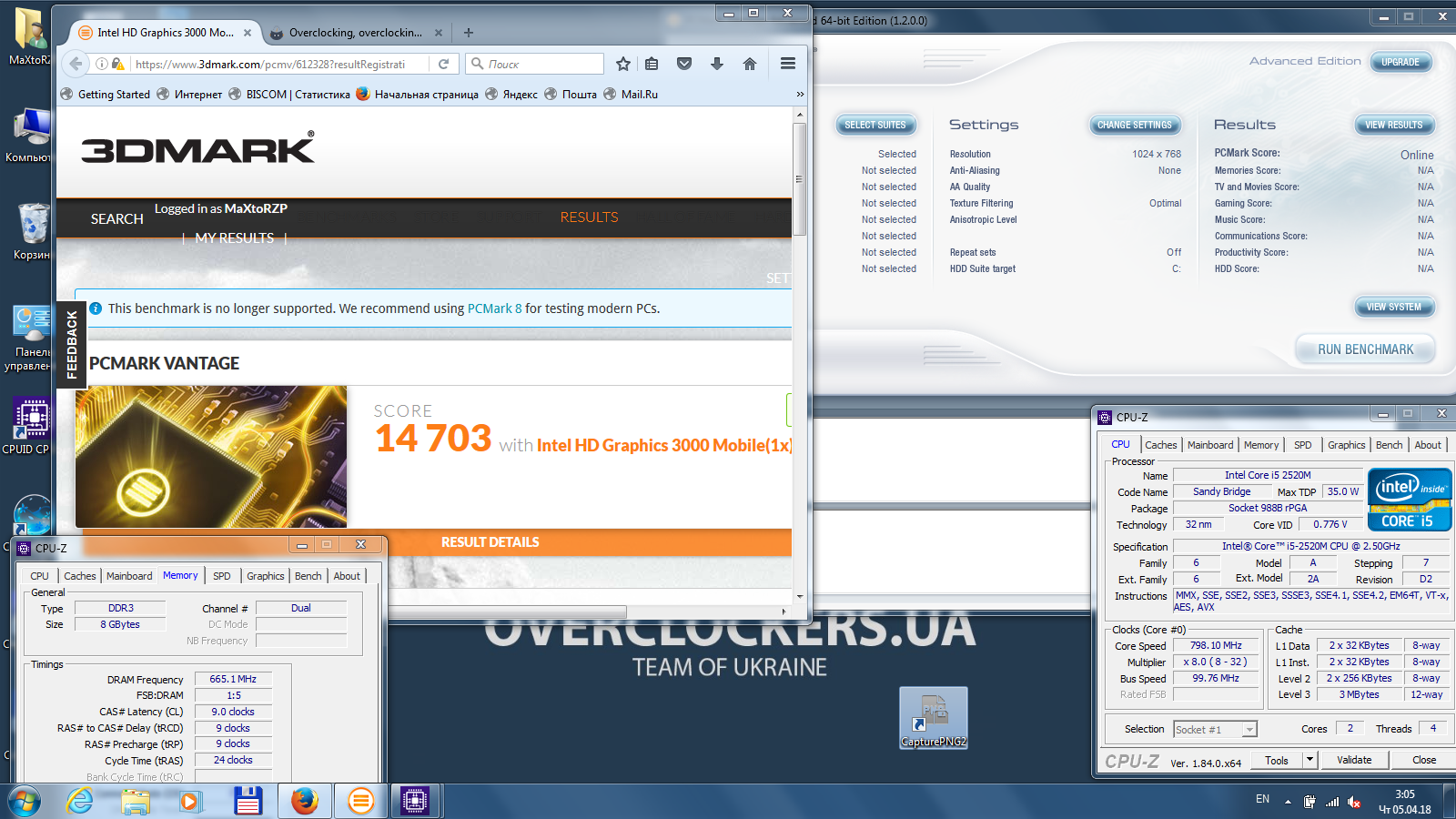Open Windows Explorer folder in taskbar
The height and width of the screenshot is (819, 1456).
coord(135,801)
